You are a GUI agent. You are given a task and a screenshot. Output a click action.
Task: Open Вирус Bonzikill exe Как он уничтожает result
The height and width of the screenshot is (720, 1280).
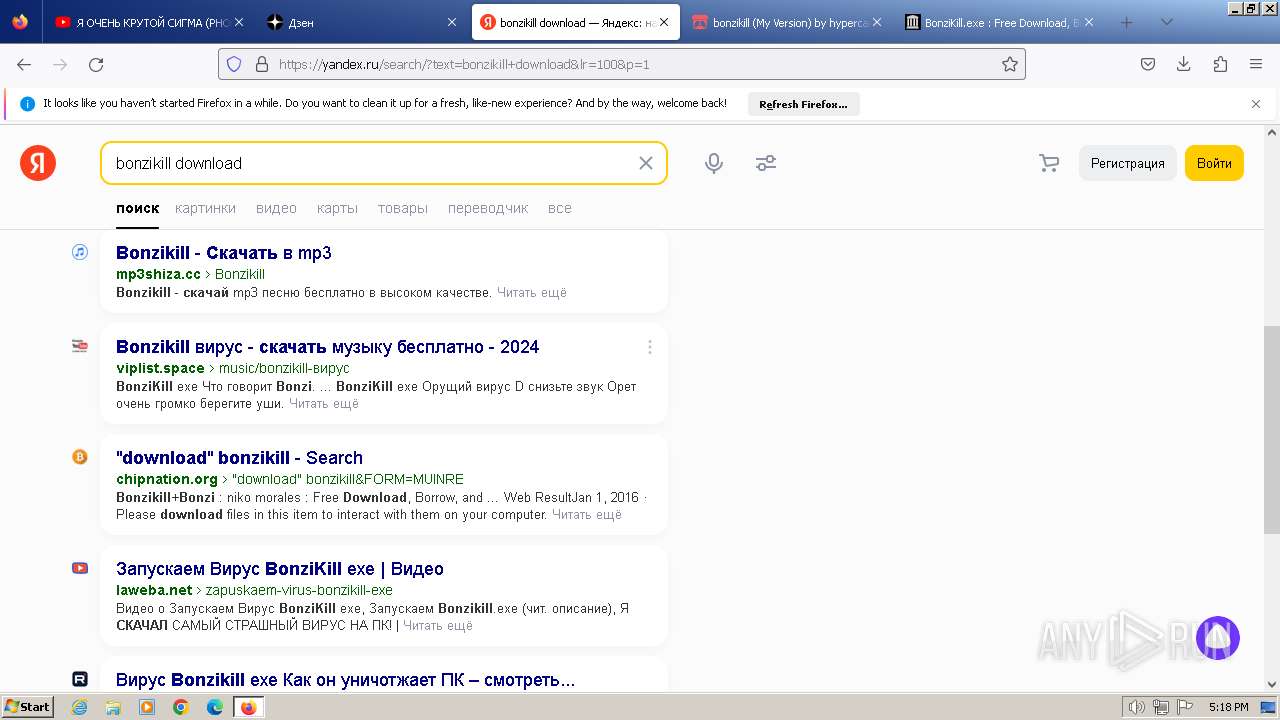346,680
